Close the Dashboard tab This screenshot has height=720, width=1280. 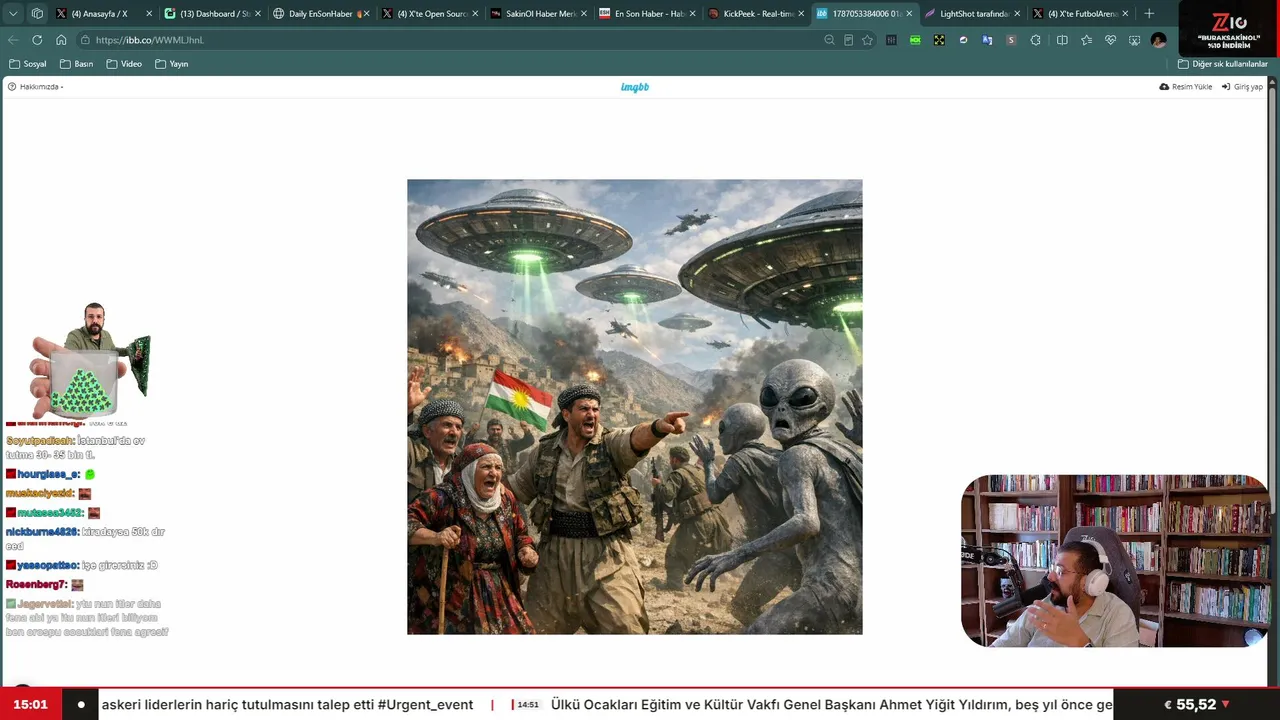[x=257, y=14]
